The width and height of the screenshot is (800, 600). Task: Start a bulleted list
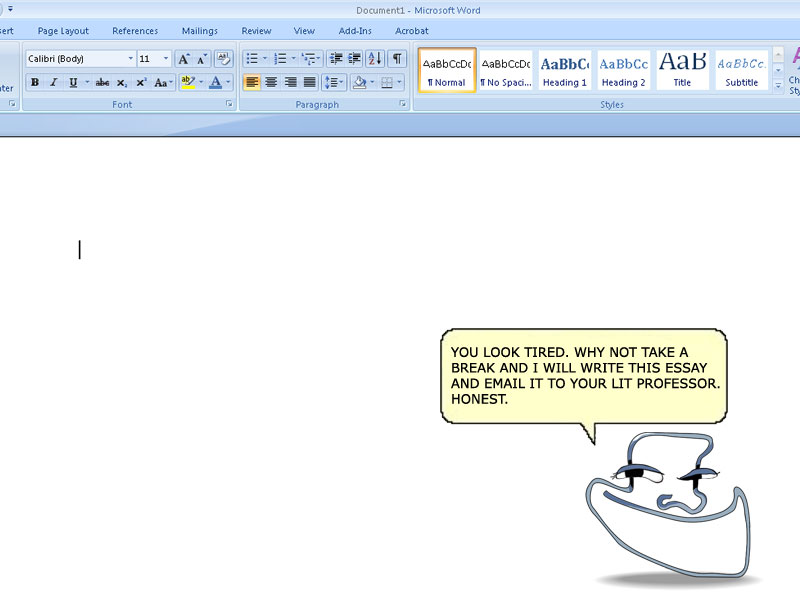[252, 59]
